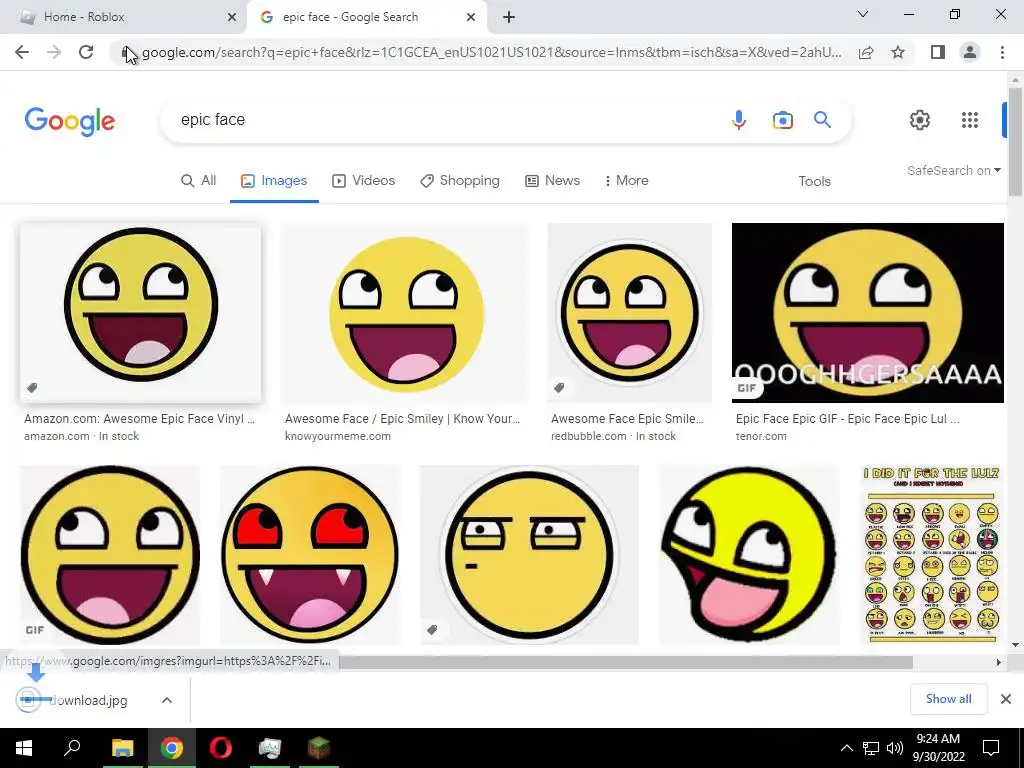Open the red-eyed fanged epic face image
The image size is (1024, 768).
tap(310, 555)
